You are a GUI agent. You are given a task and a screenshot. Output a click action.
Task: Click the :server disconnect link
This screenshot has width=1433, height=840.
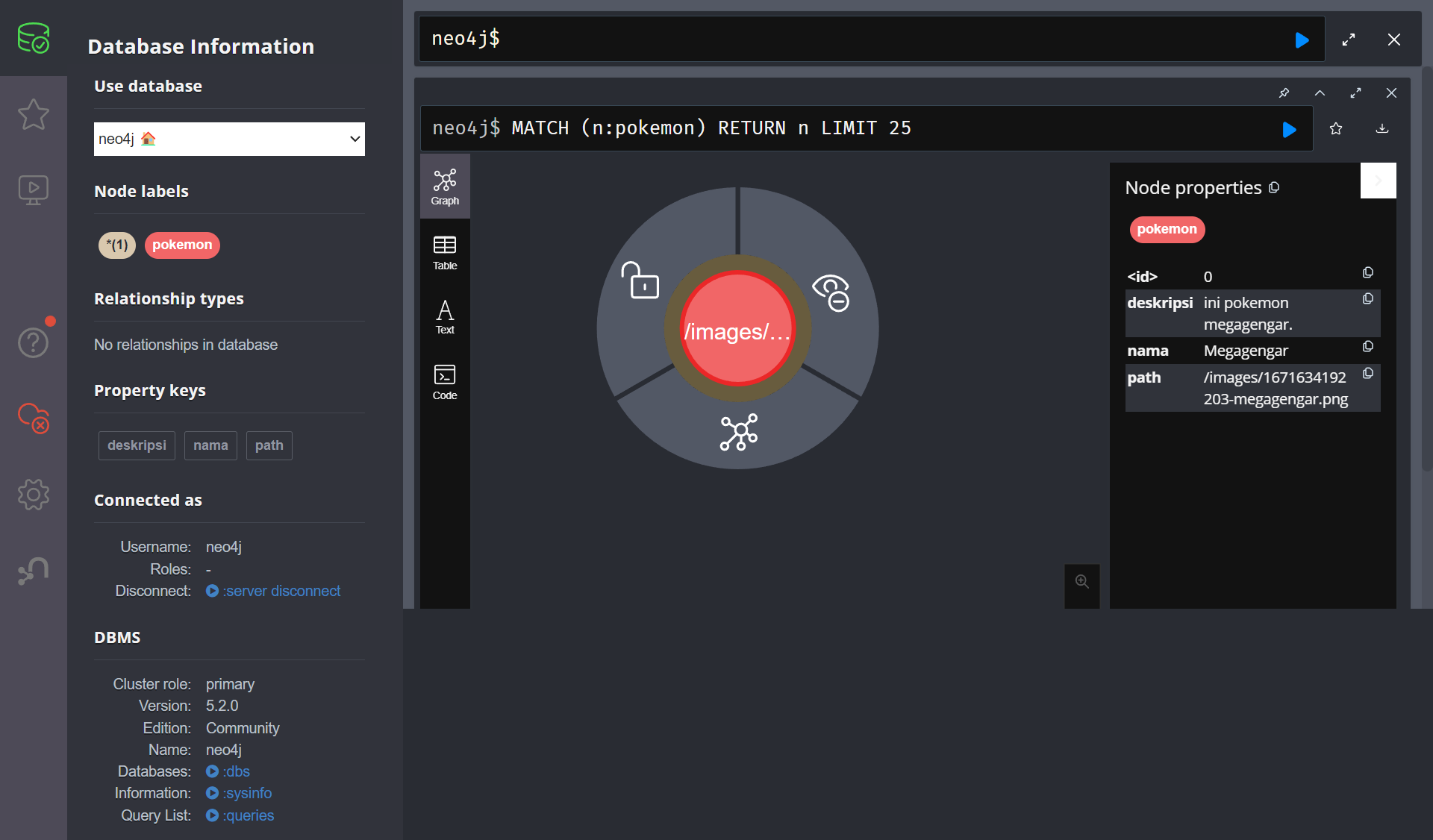281,590
